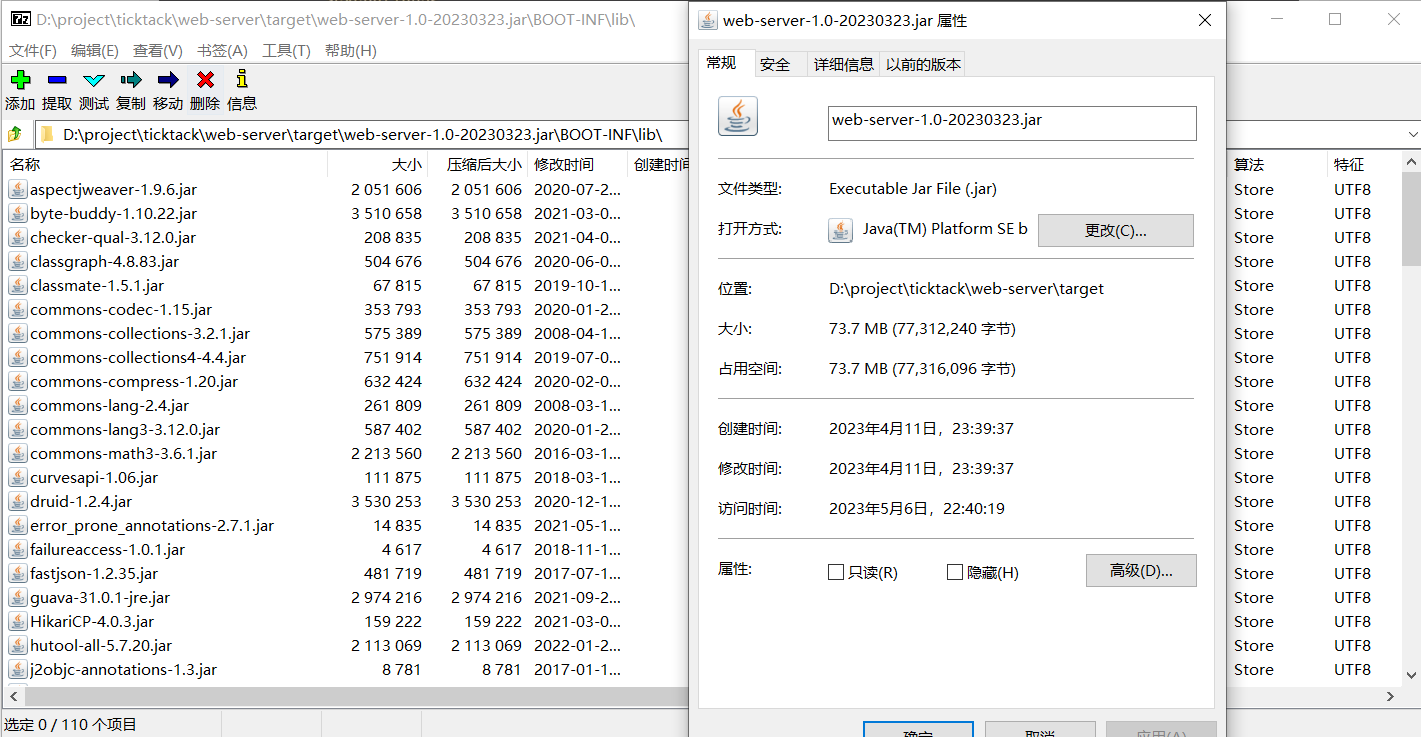Click the horizontal scrollbar right arrow
This screenshot has width=1421, height=737.
click(1391, 696)
